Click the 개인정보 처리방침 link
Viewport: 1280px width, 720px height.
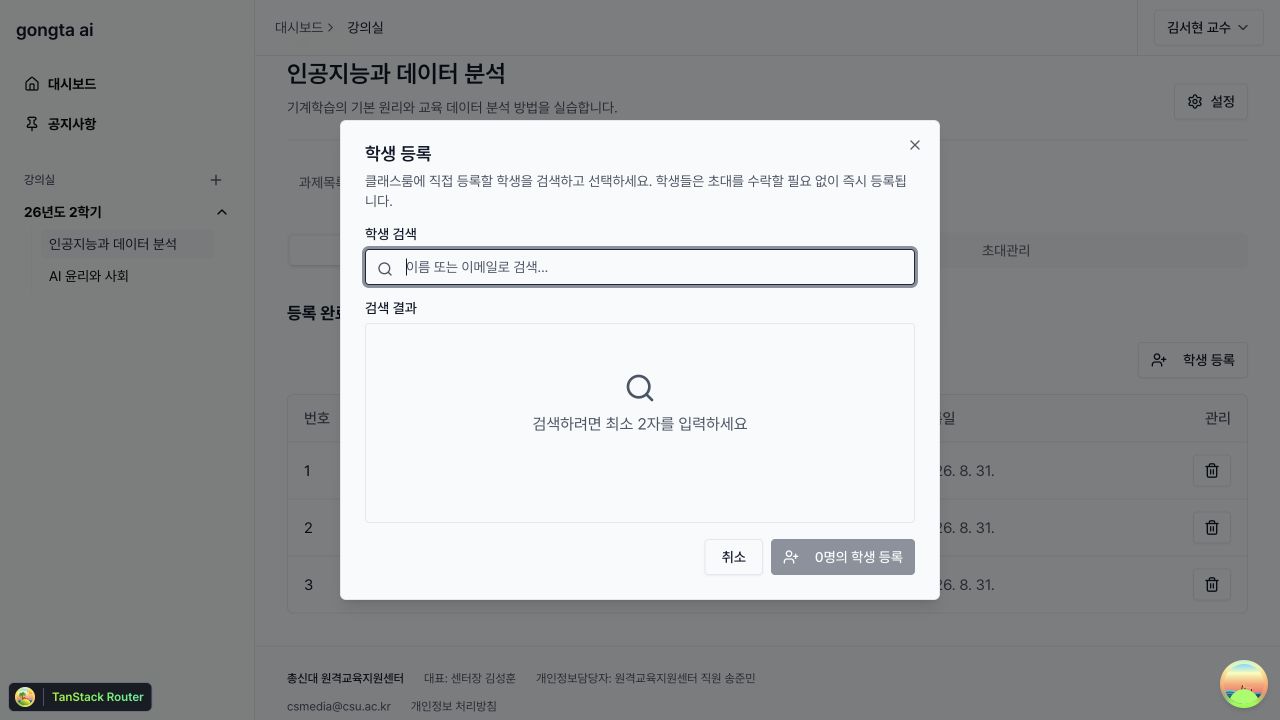[453, 706]
